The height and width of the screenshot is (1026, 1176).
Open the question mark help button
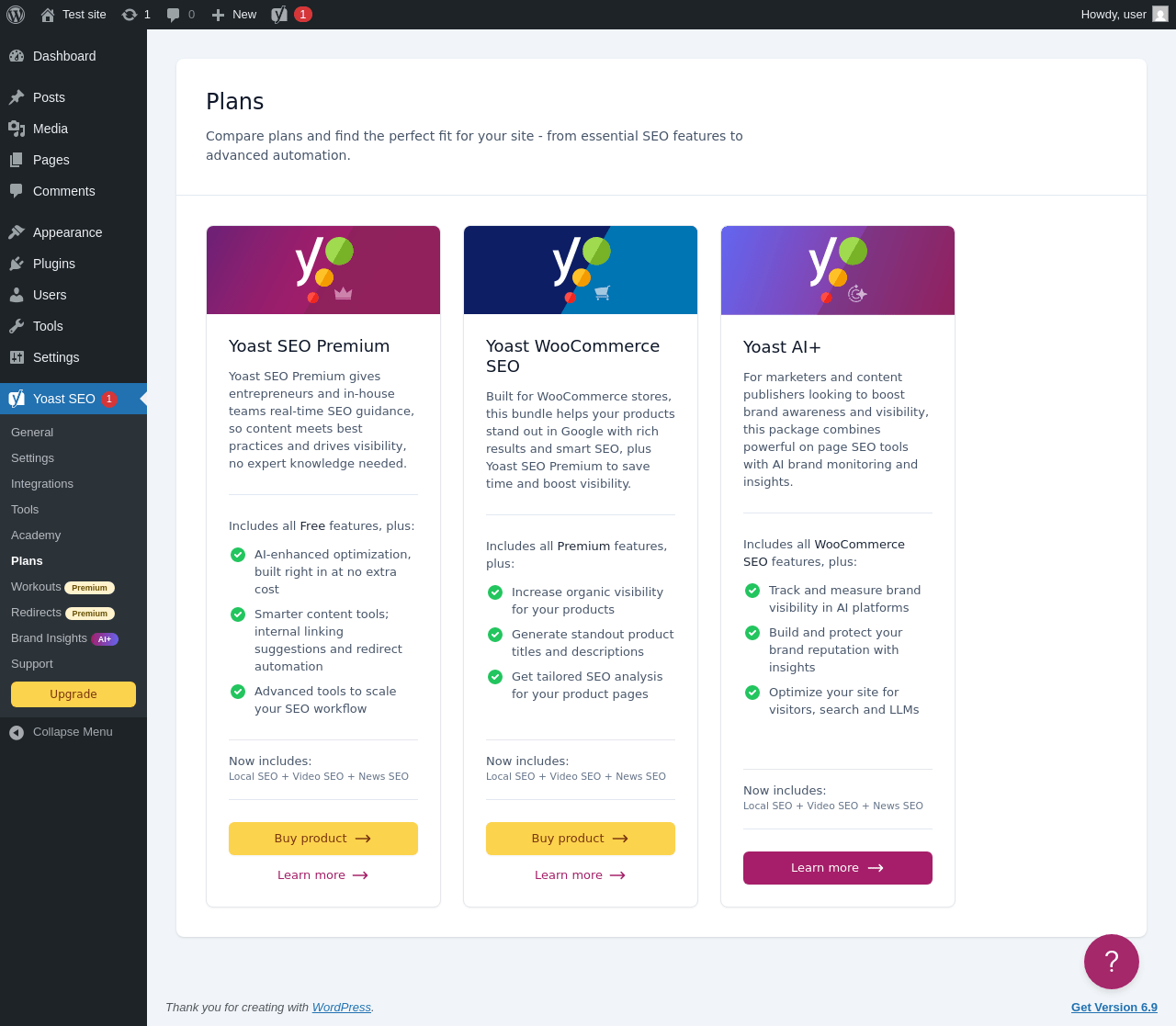click(1112, 962)
